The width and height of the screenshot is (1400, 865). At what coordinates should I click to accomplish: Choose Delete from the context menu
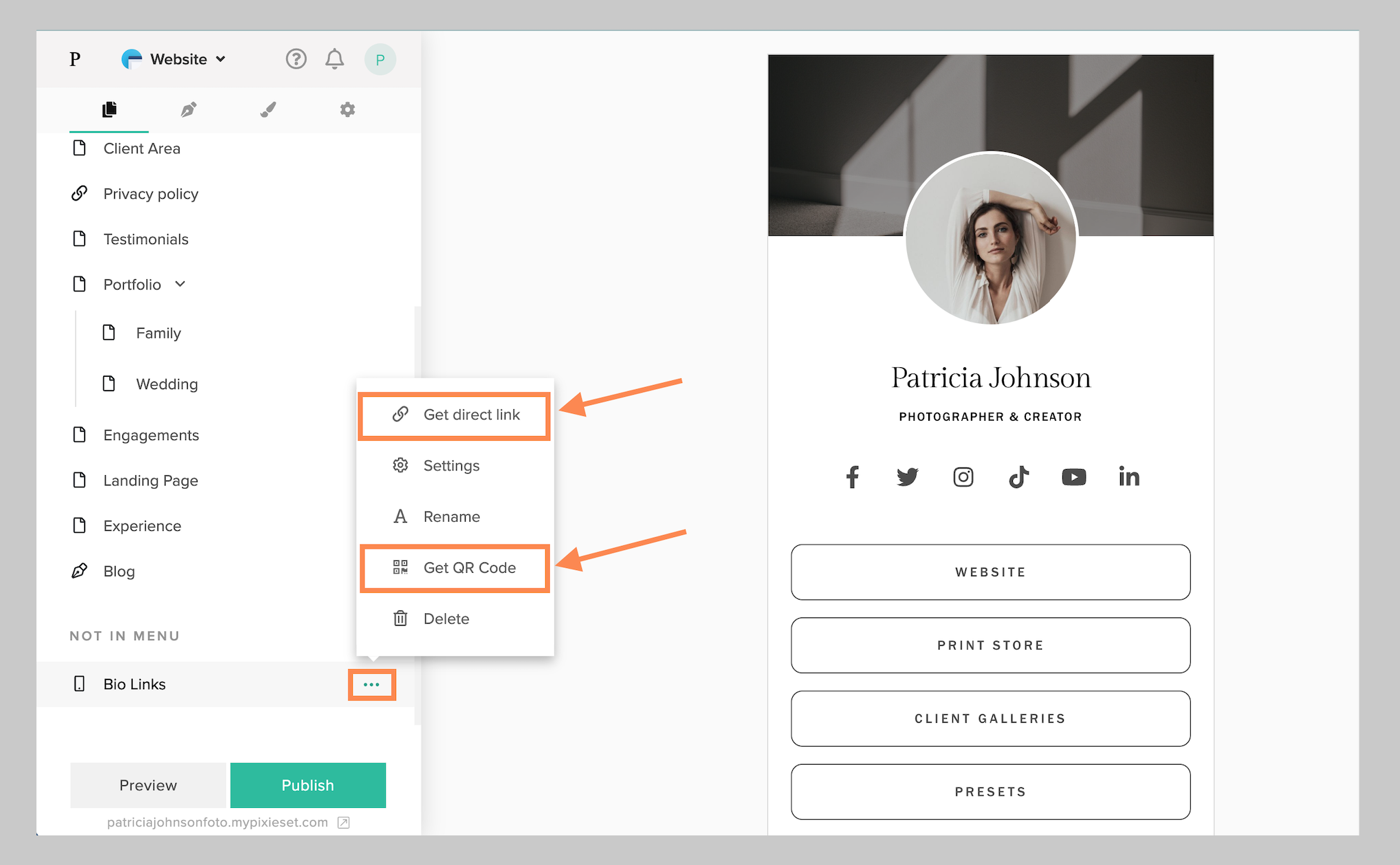click(446, 618)
